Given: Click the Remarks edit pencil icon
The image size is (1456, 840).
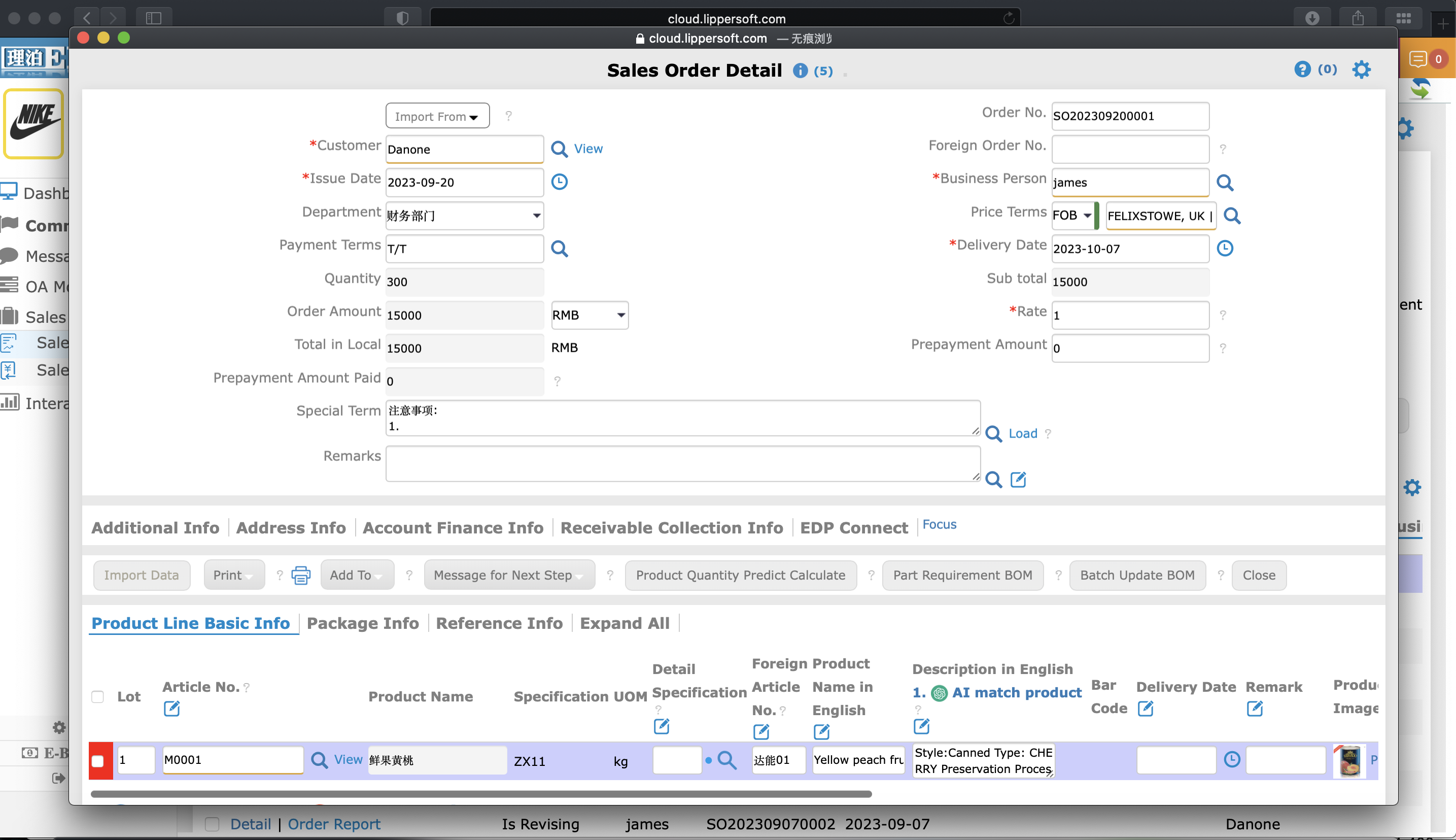Looking at the screenshot, I should tap(1018, 480).
